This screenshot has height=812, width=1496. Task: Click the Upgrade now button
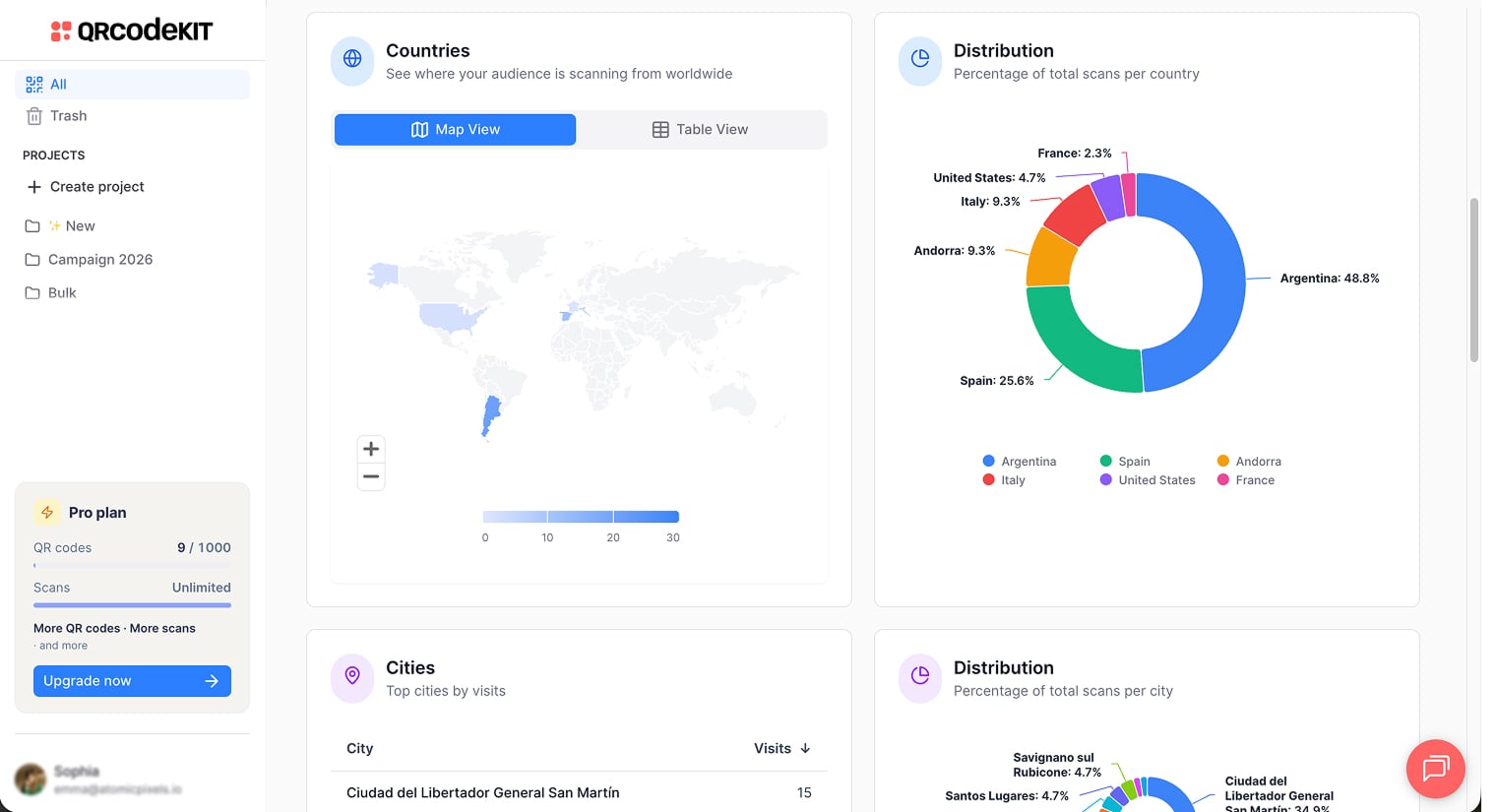click(133, 681)
